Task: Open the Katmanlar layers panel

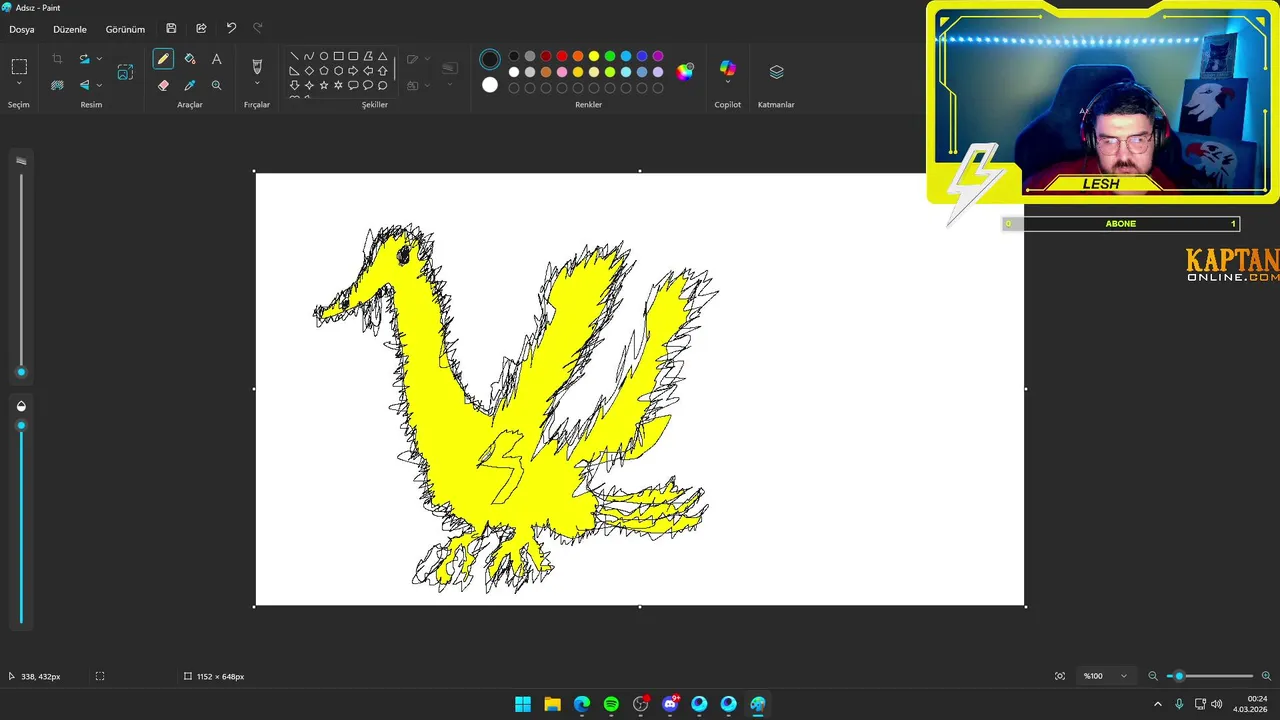Action: [x=776, y=72]
